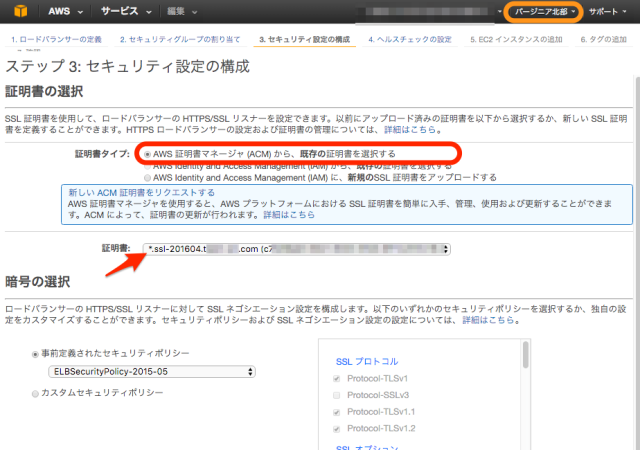Go to step 4 ヘルスチェックの設定
Image resolution: width=640 pixels, height=450 pixels.
pos(410,39)
